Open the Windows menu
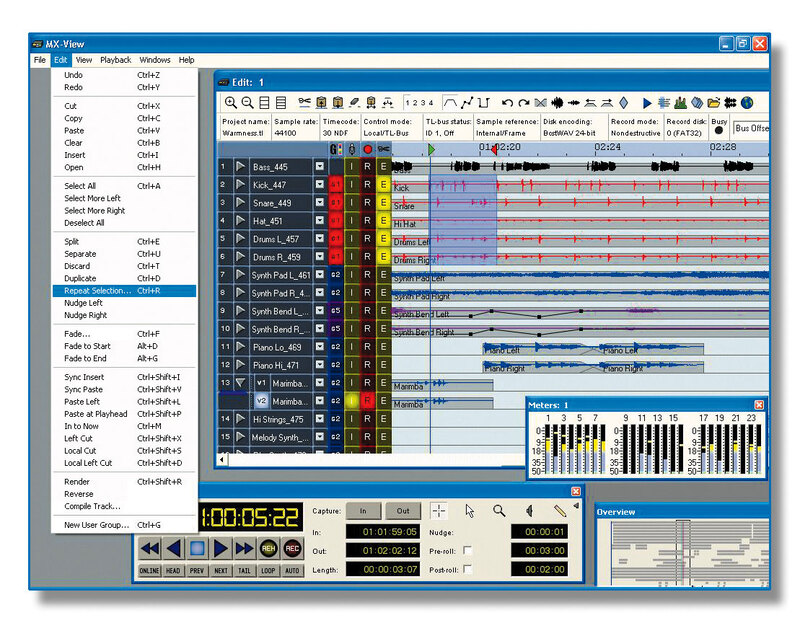800x623 pixels. (155, 60)
